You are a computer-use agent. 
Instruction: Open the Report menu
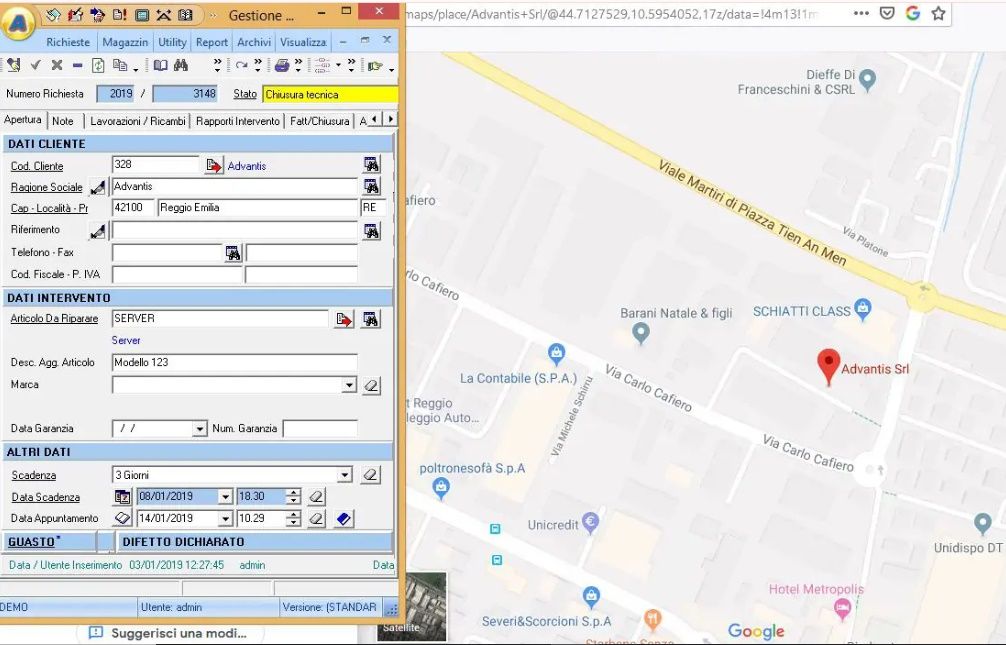pos(212,42)
